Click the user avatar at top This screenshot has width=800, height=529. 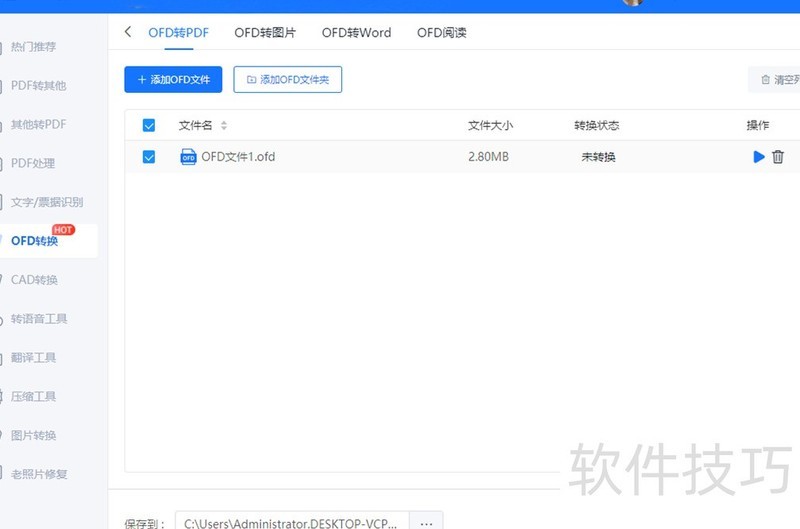click(632, 3)
